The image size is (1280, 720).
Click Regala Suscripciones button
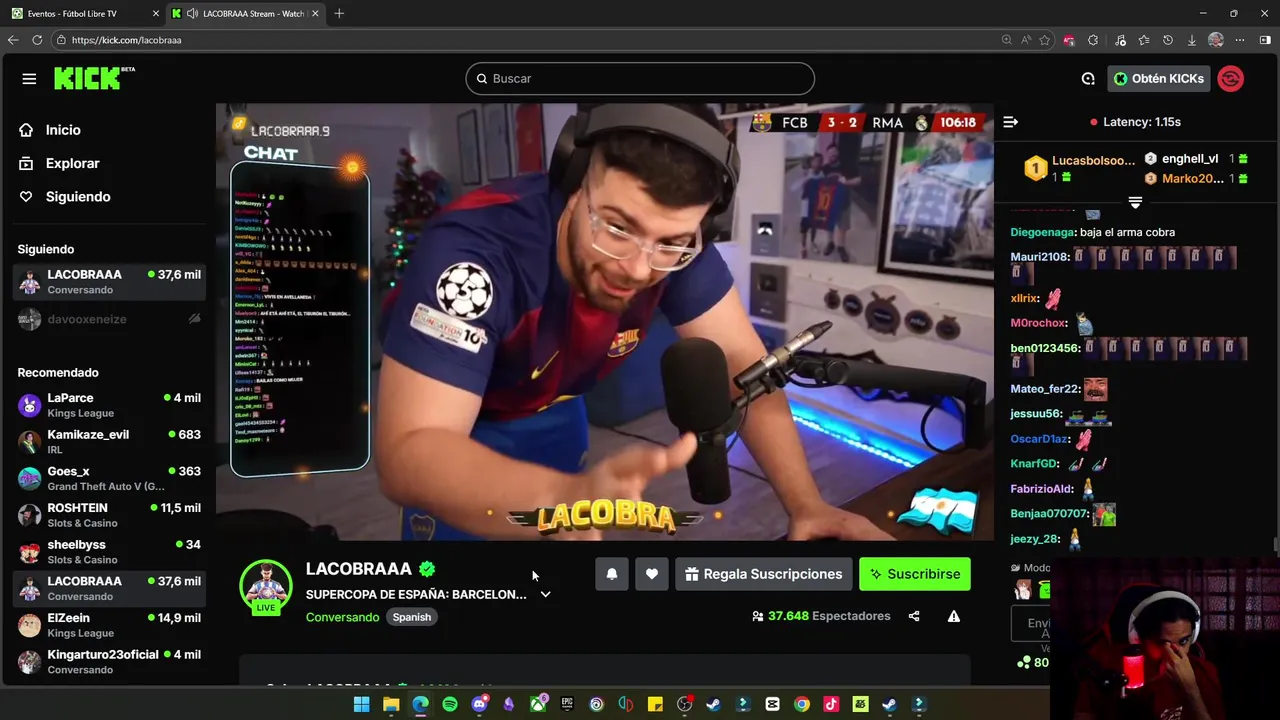pos(764,574)
